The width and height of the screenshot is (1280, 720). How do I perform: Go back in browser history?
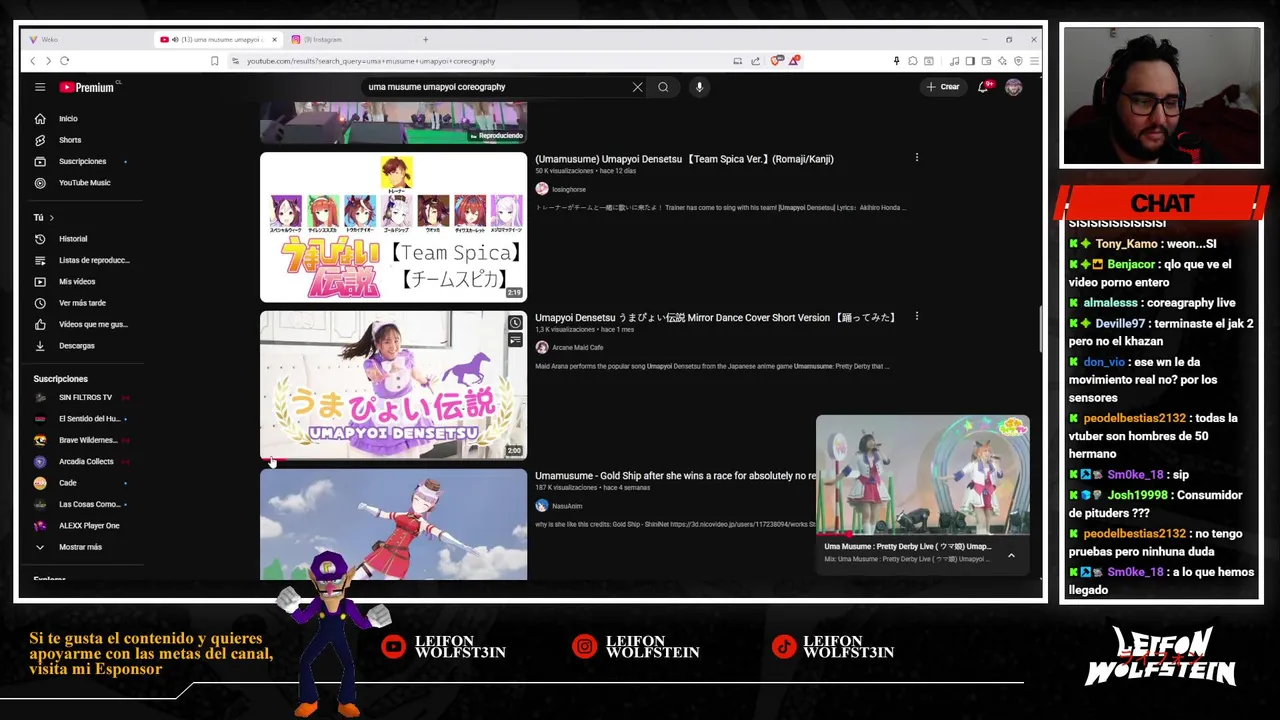(x=32, y=61)
